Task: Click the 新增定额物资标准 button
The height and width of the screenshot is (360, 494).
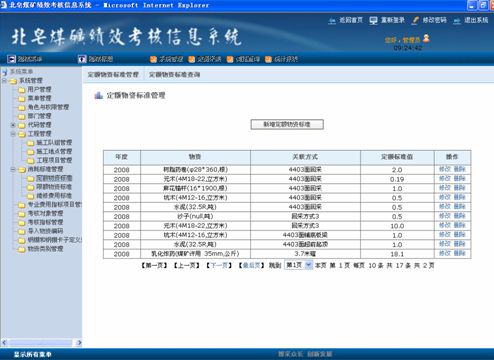Action: [x=287, y=124]
